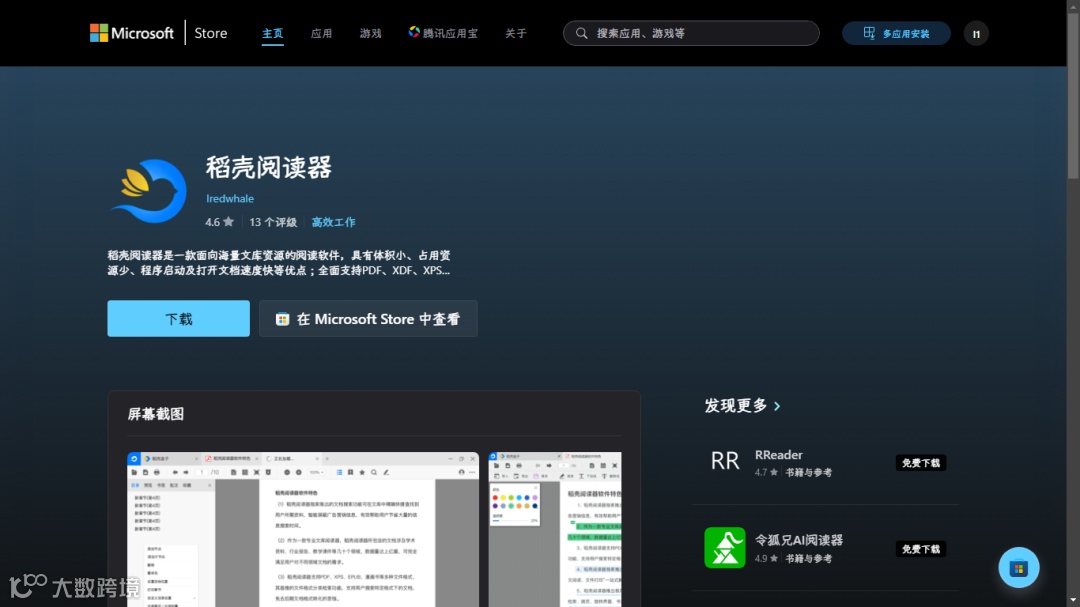Expand the 发现更多 section chevron

[777, 407]
